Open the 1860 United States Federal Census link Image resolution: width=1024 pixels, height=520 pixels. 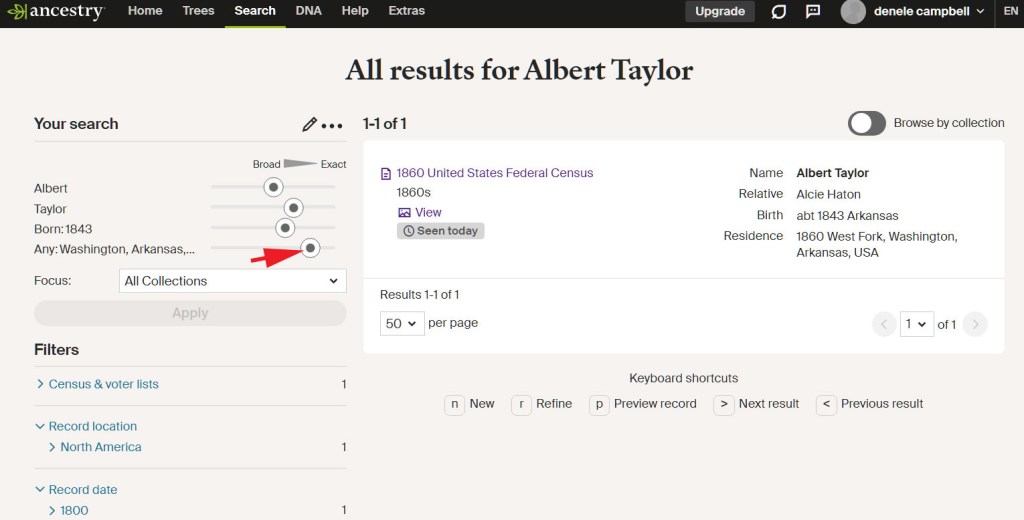pos(495,173)
